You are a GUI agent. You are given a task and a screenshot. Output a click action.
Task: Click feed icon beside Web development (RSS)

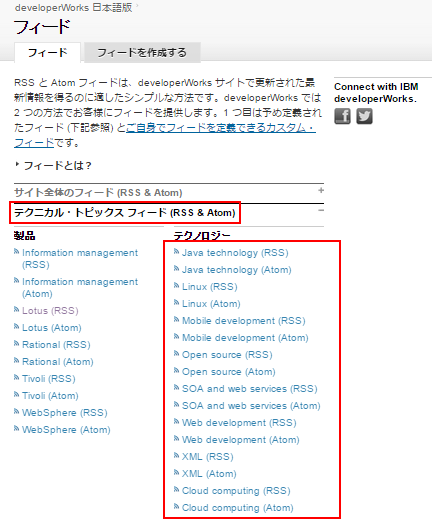pyautogui.click(x=176, y=422)
